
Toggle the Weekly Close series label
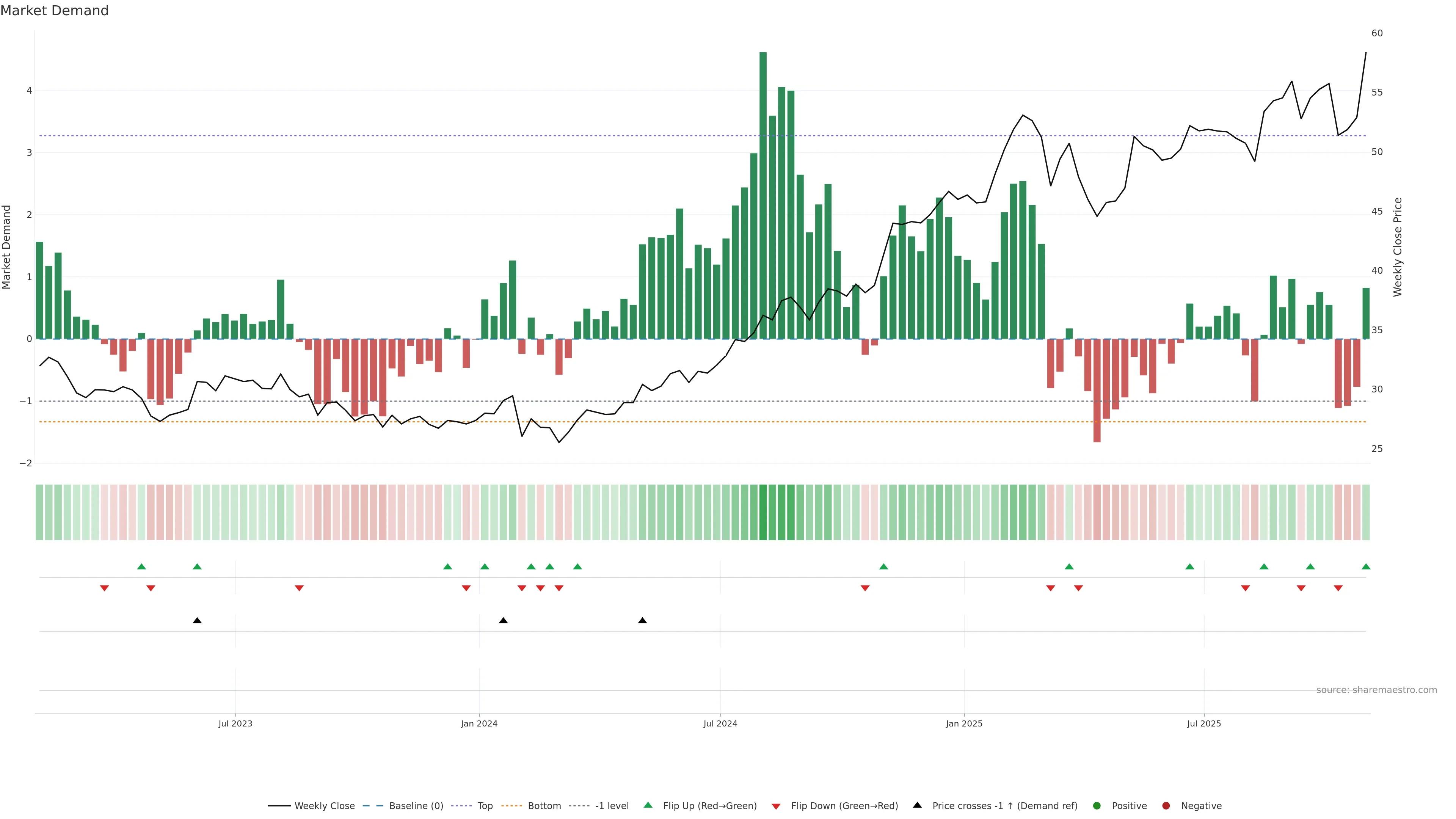[325, 805]
